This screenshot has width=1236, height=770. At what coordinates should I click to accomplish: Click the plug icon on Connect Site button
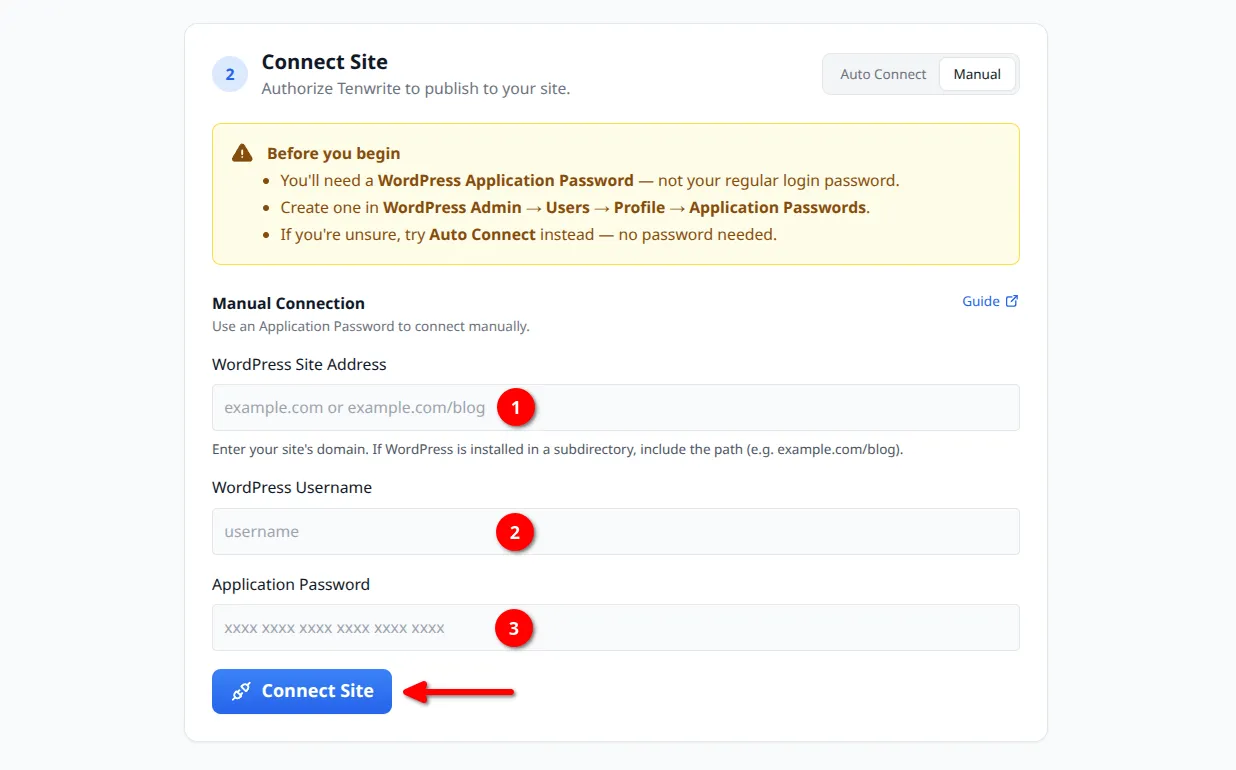coord(240,691)
